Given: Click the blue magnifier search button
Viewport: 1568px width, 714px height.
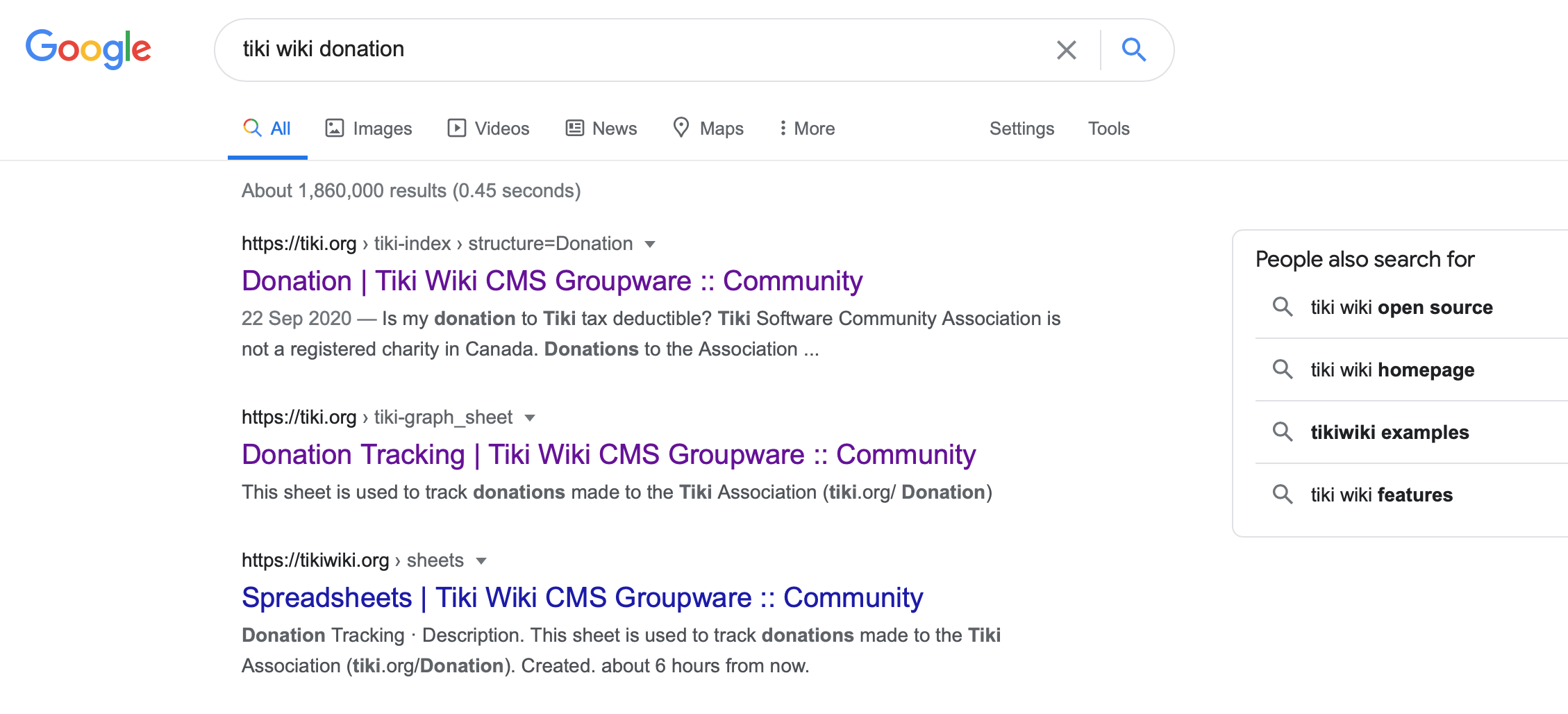Looking at the screenshot, I should point(1134,49).
